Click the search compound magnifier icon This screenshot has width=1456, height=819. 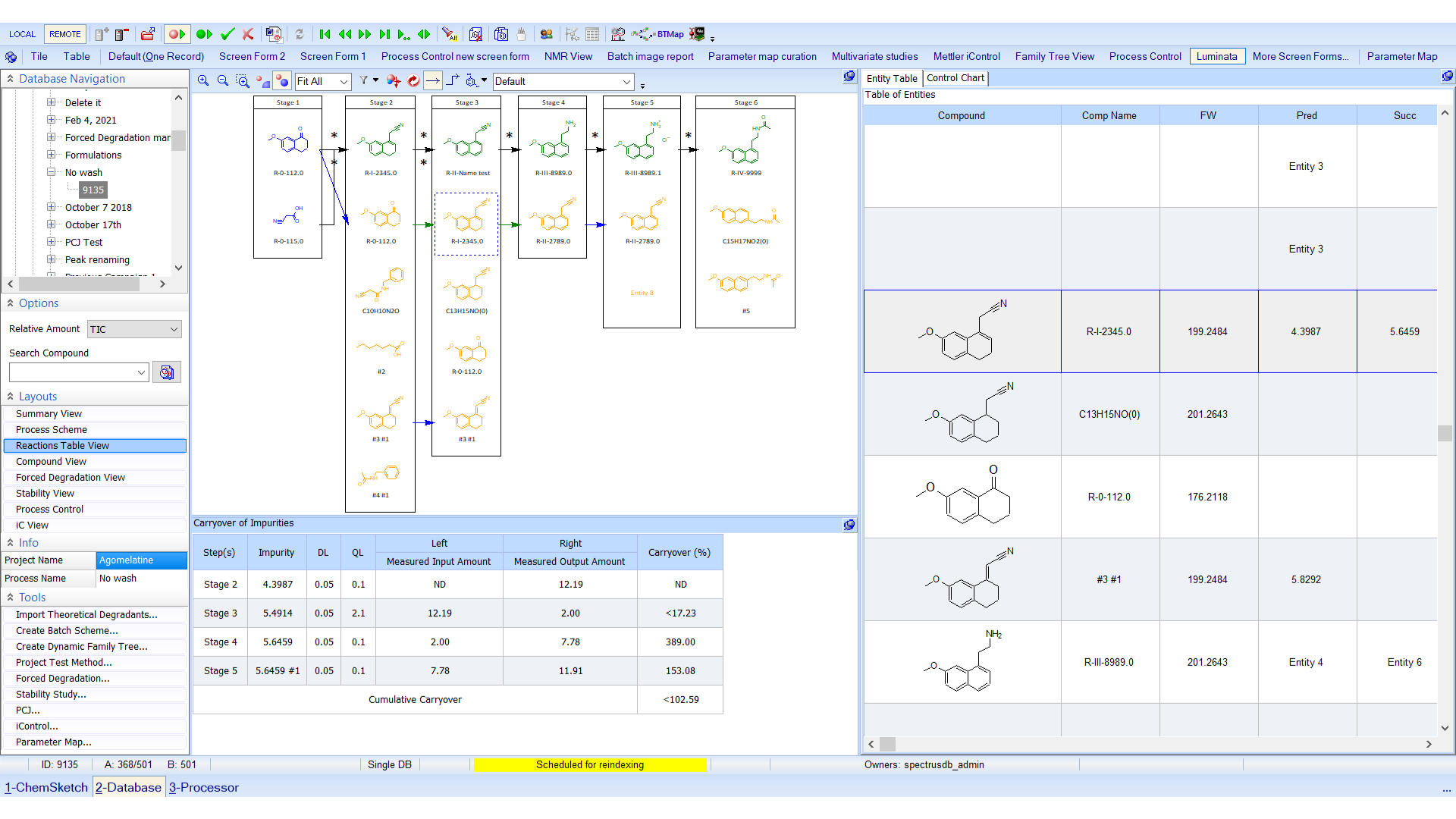(x=166, y=372)
